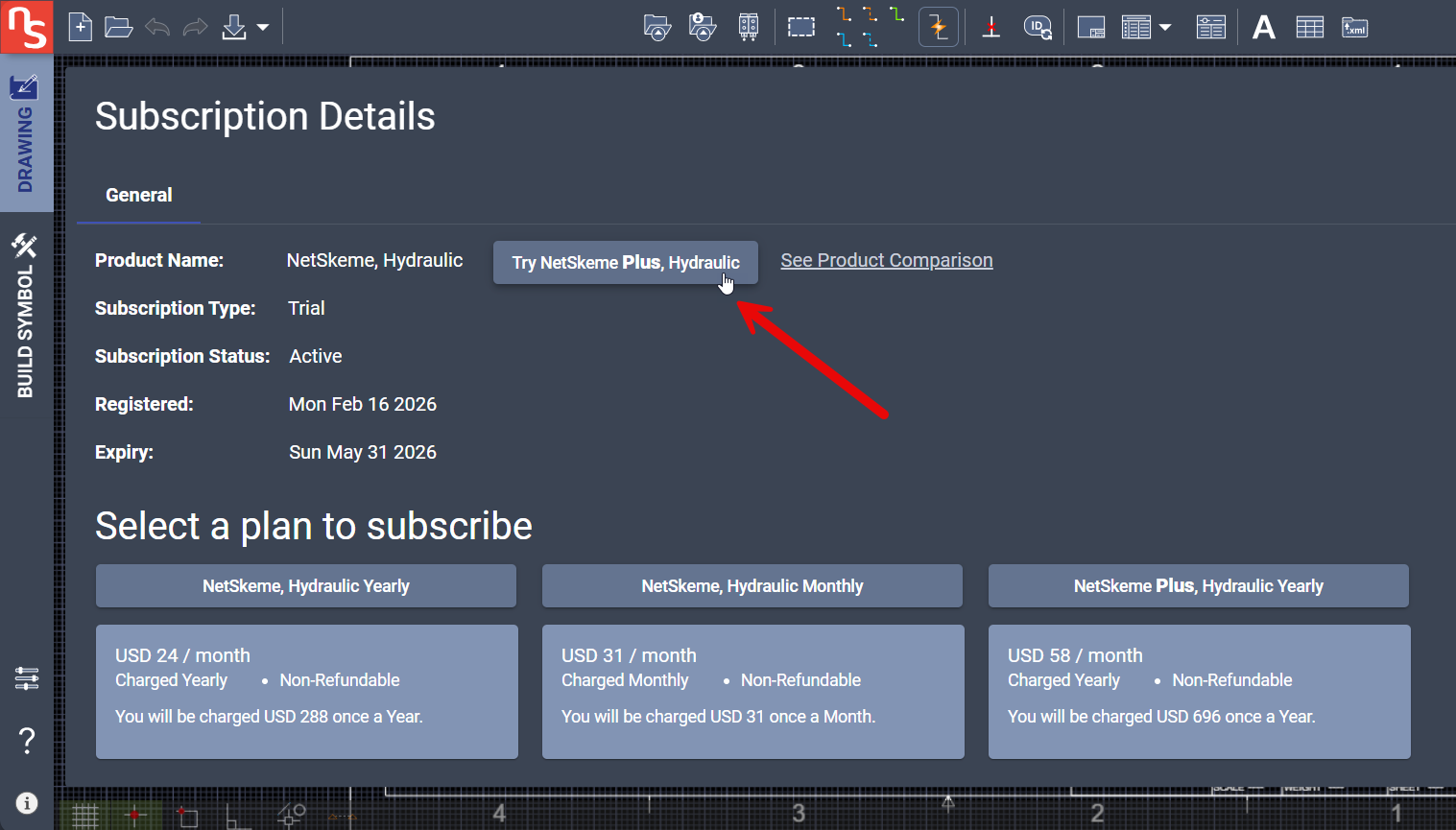1456x830 pixels.
Task: Open the title block layout icon
Action: click(1091, 27)
